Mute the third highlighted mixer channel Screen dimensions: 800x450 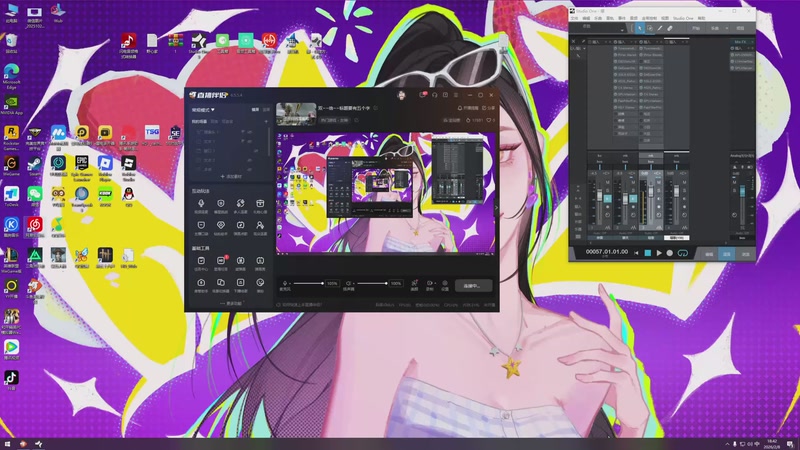point(659,182)
